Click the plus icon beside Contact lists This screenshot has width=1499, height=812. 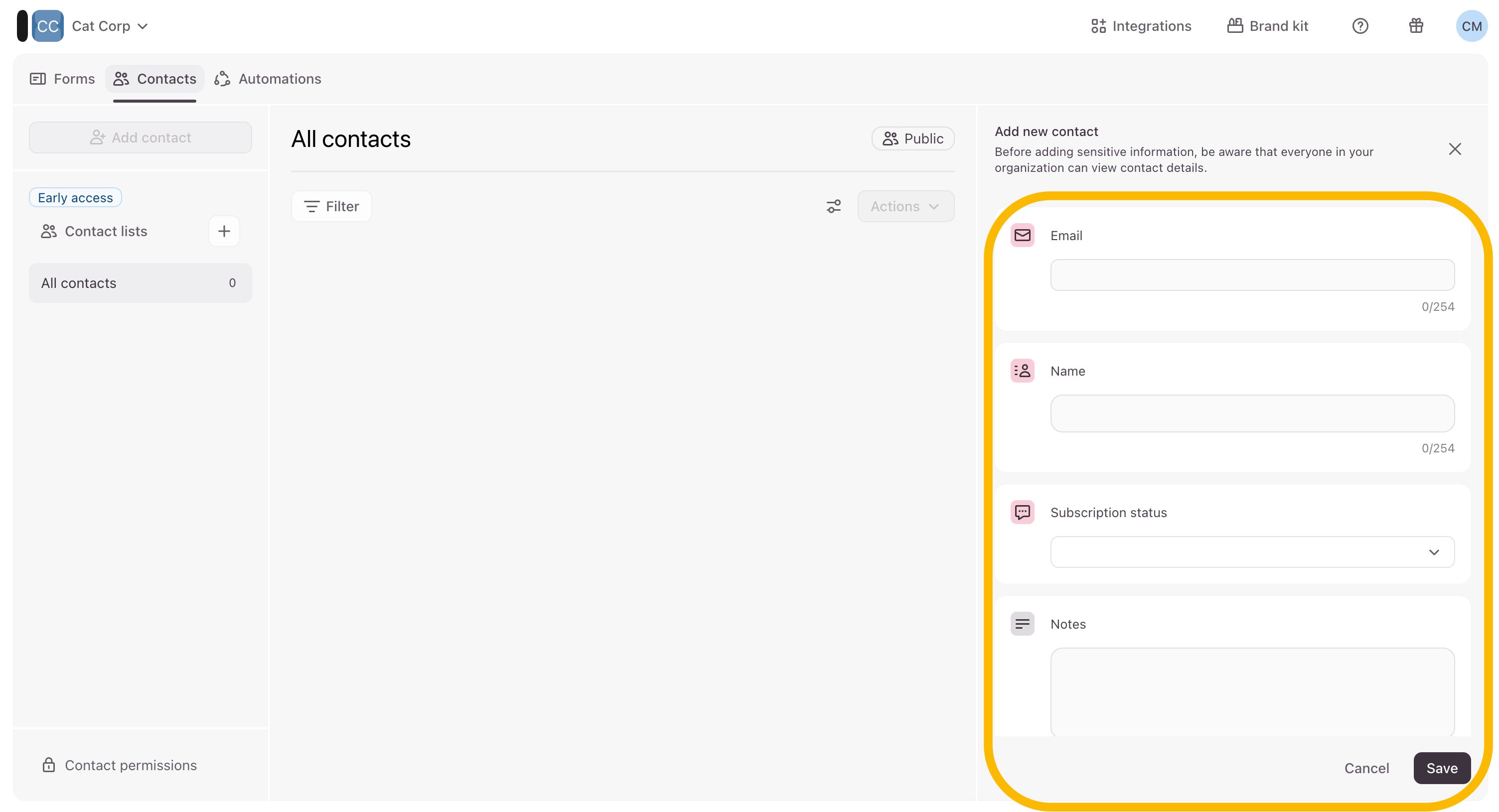coord(224,232)
